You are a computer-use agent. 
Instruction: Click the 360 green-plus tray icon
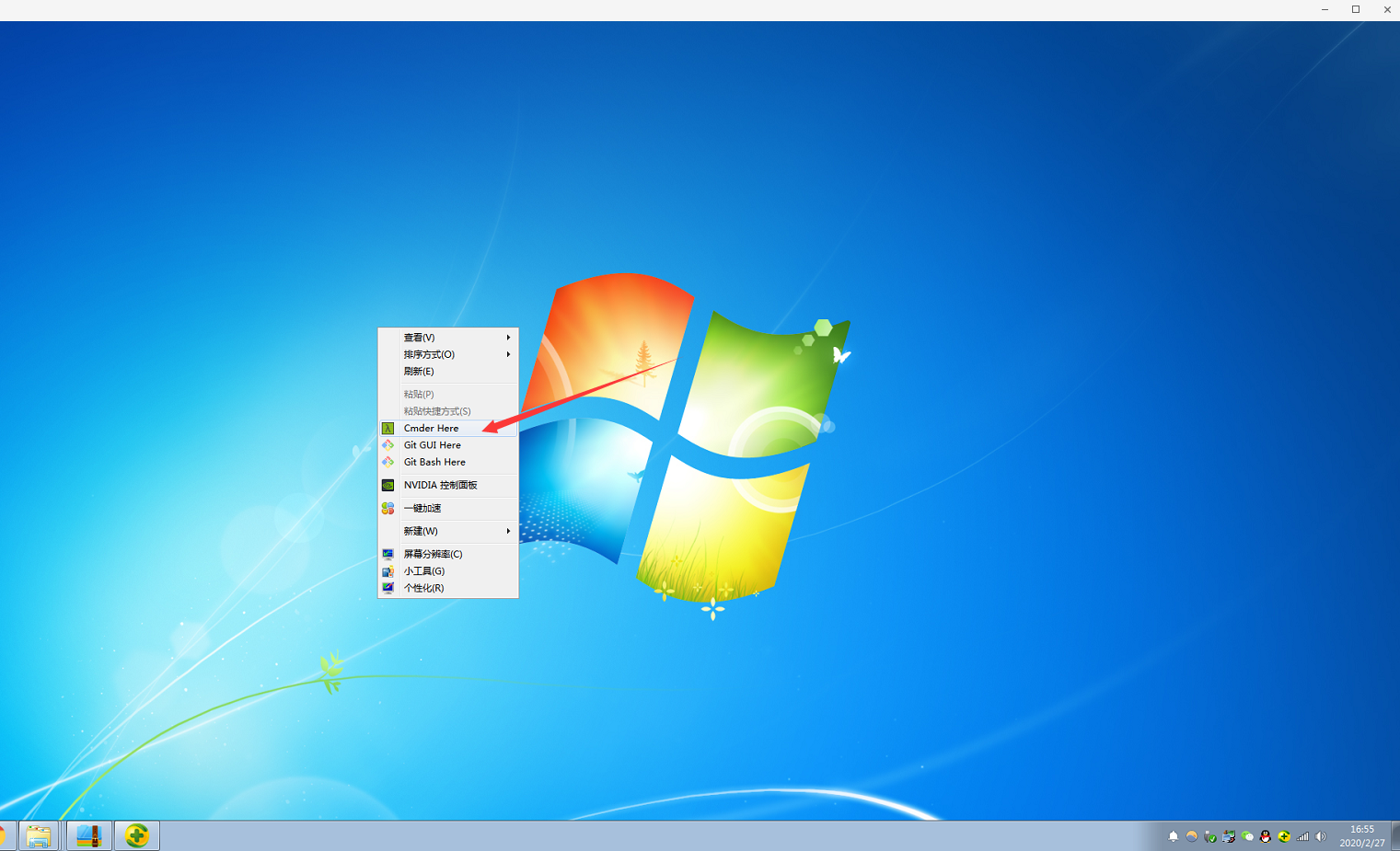1284,836
